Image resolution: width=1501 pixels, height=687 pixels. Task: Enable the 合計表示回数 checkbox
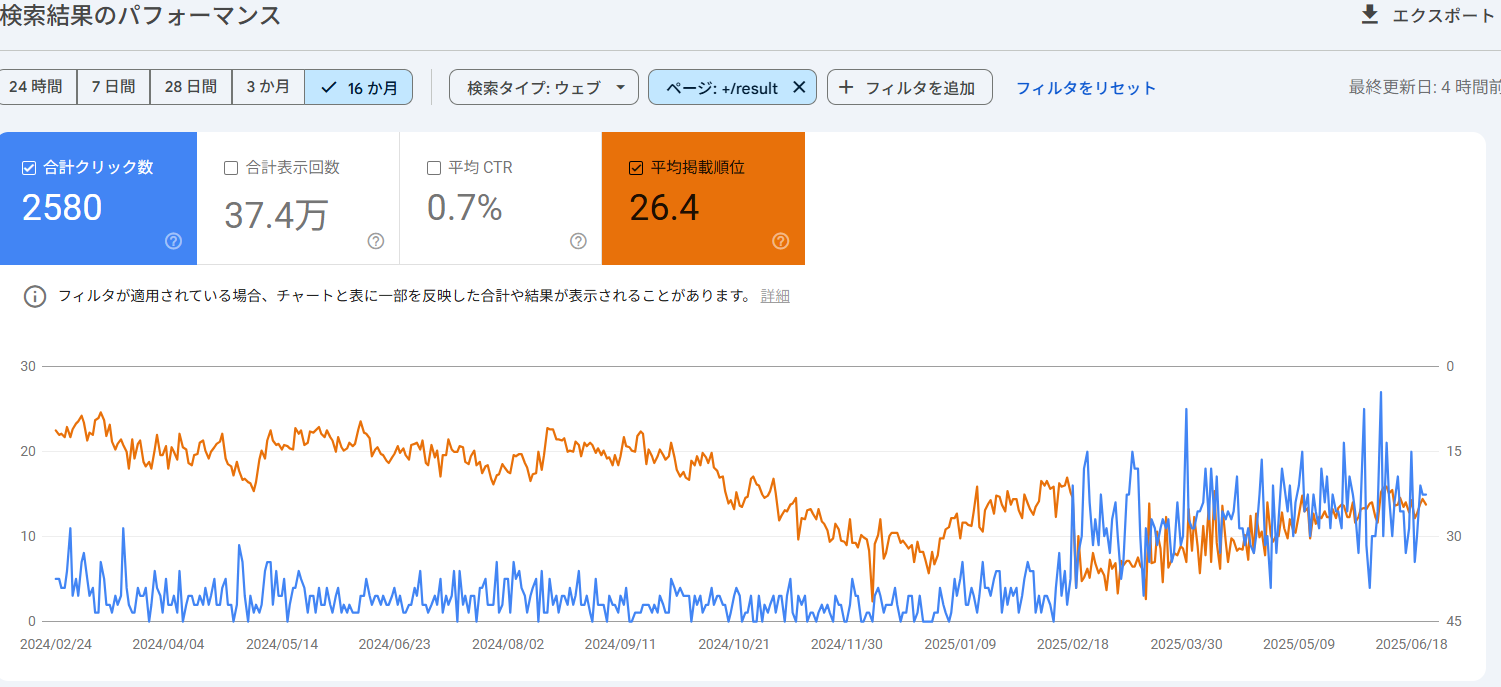pyautogui.click(x=229, y=167)
